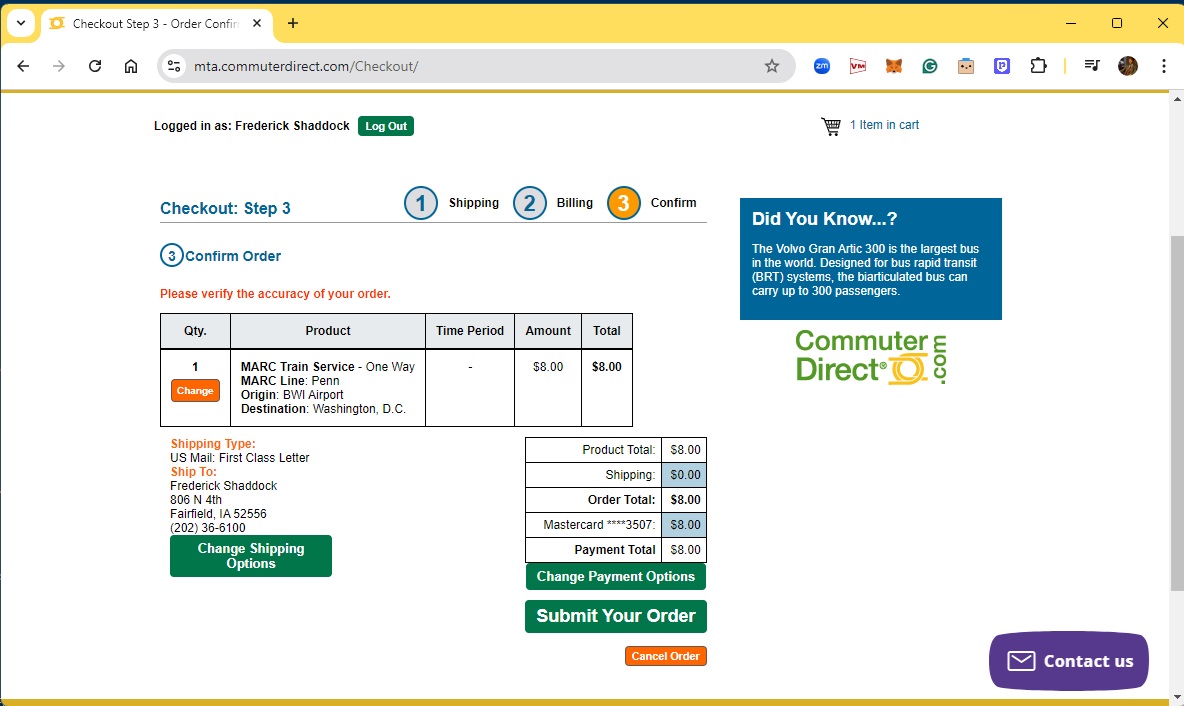
Task: Open the Contact us widget
Action: click(x=1068, y=661)
